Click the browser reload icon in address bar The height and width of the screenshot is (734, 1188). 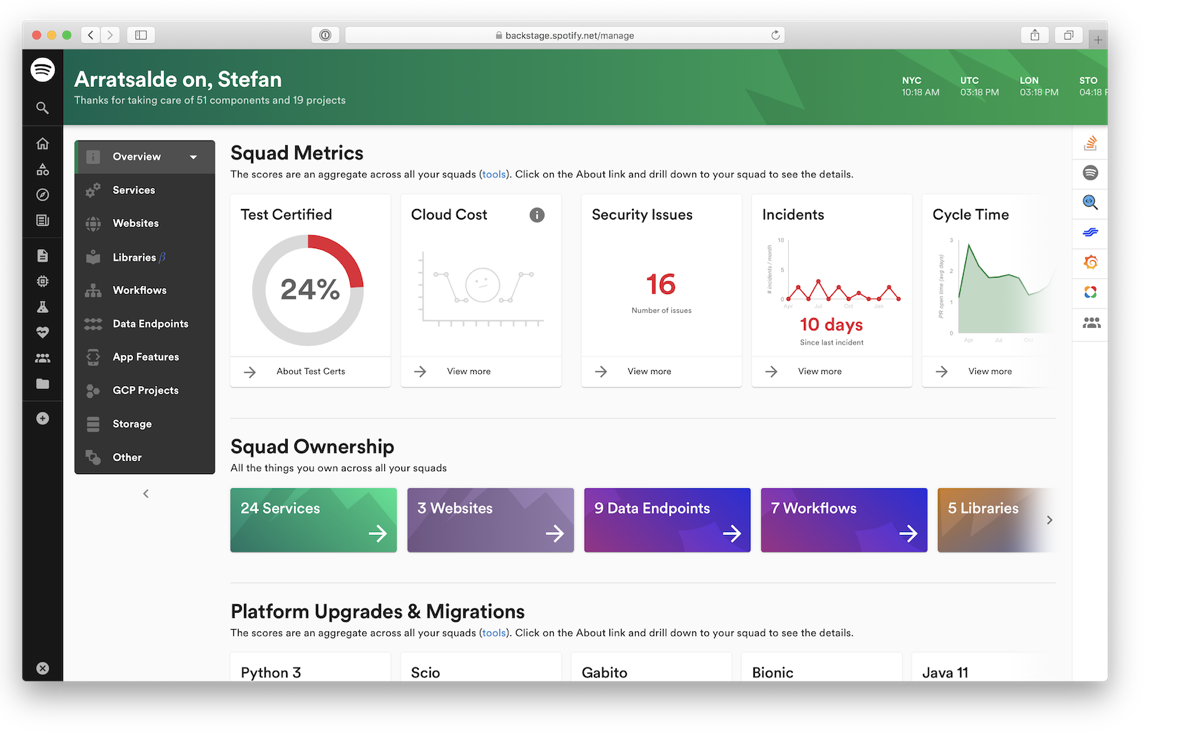pos(775,35)
